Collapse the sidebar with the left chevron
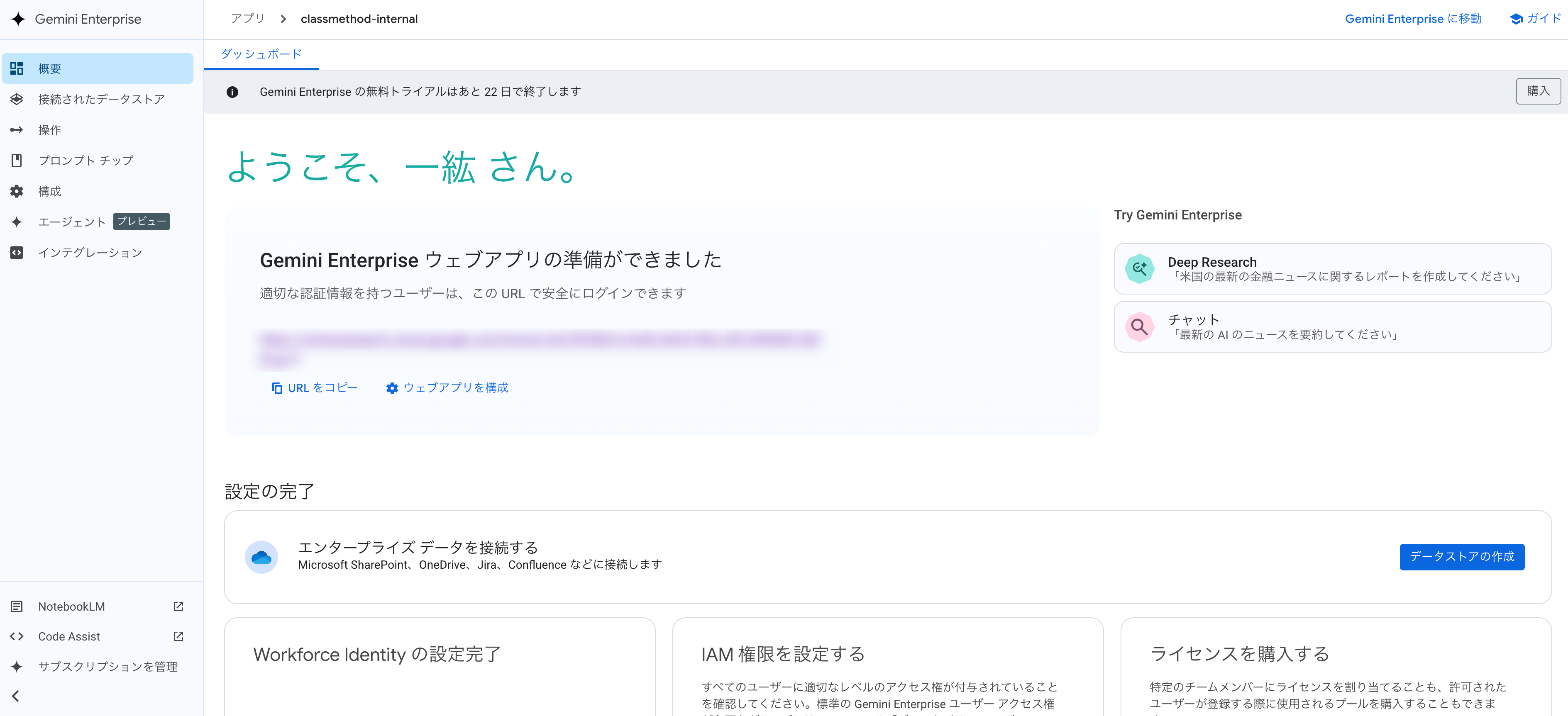1568x716 pixels. pos(16,696)
